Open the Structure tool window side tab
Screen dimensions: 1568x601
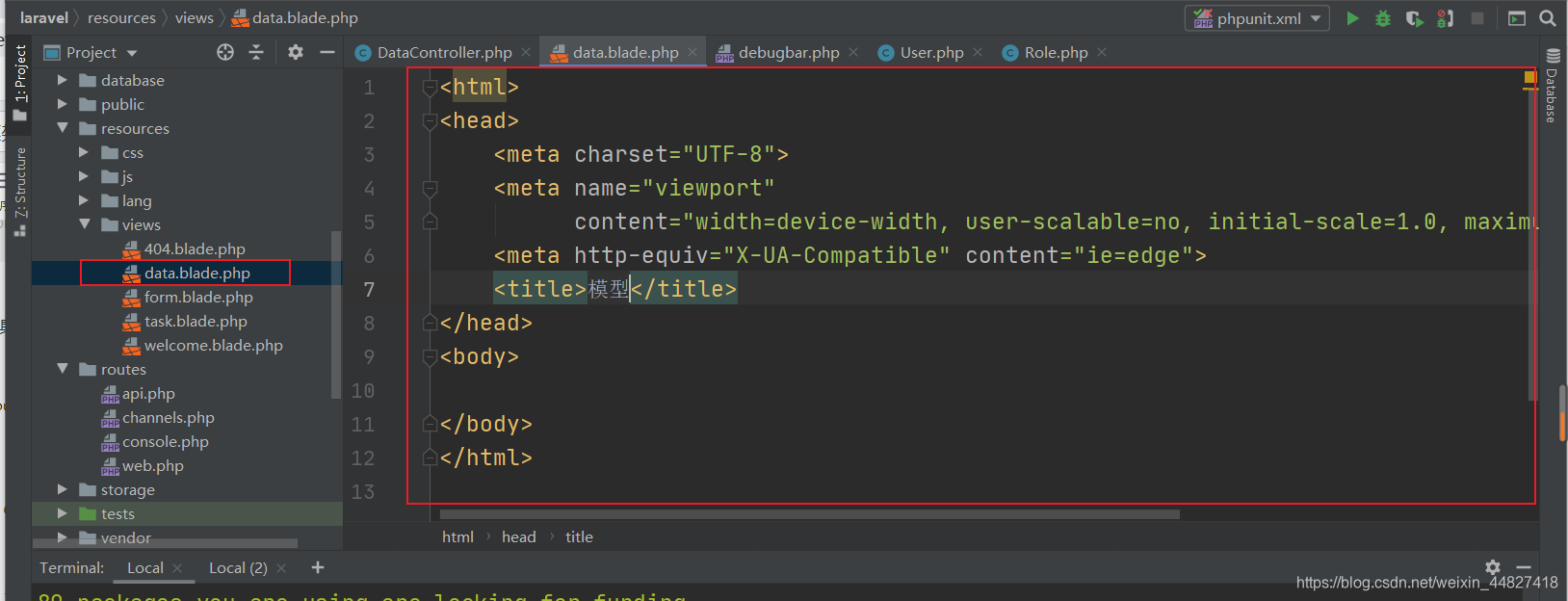(x=20, y=191)
